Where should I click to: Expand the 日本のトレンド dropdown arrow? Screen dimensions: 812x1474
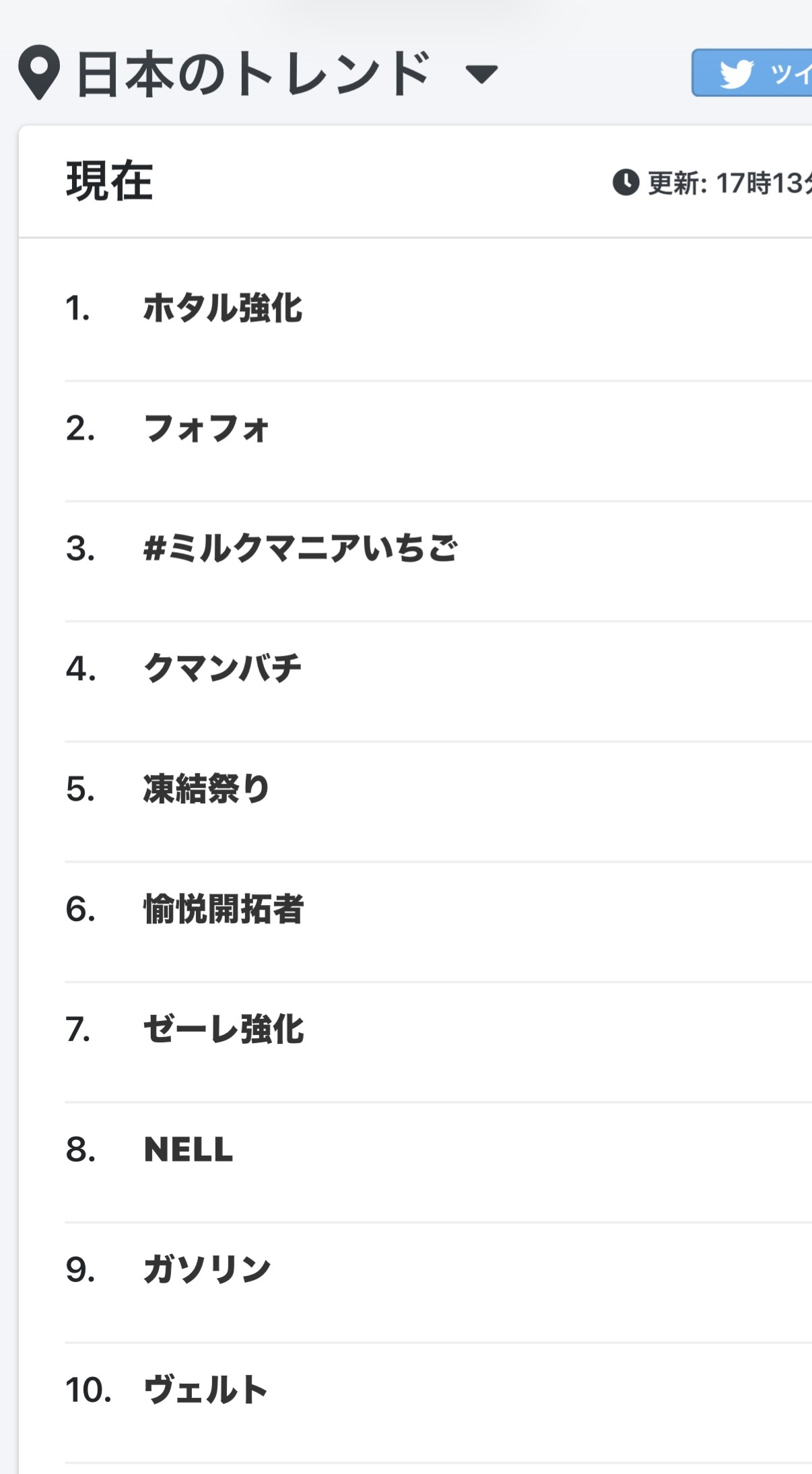pyautogui.click(x=481, y=73)
